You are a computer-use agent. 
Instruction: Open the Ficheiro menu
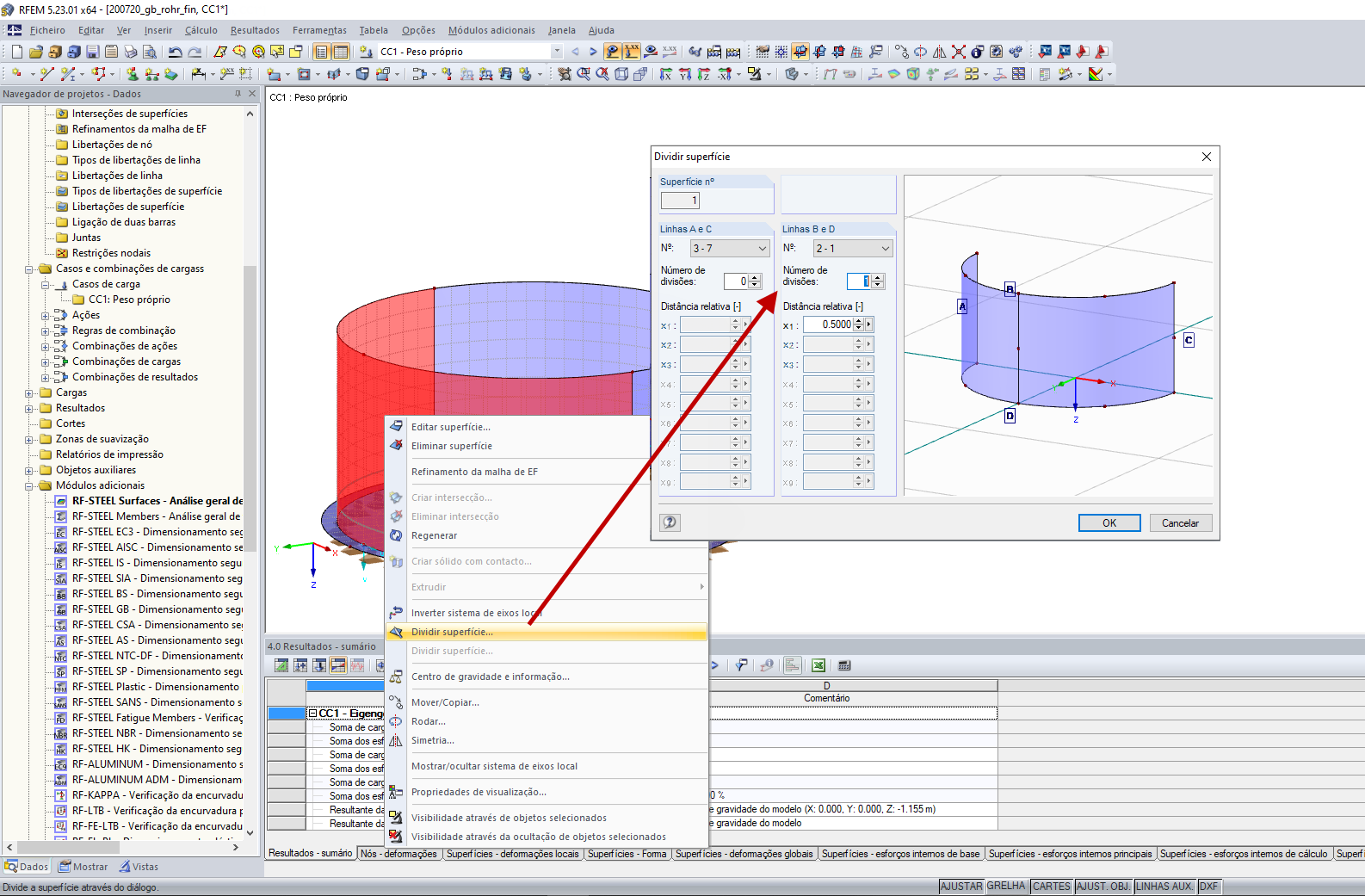[x=47, y=30]
